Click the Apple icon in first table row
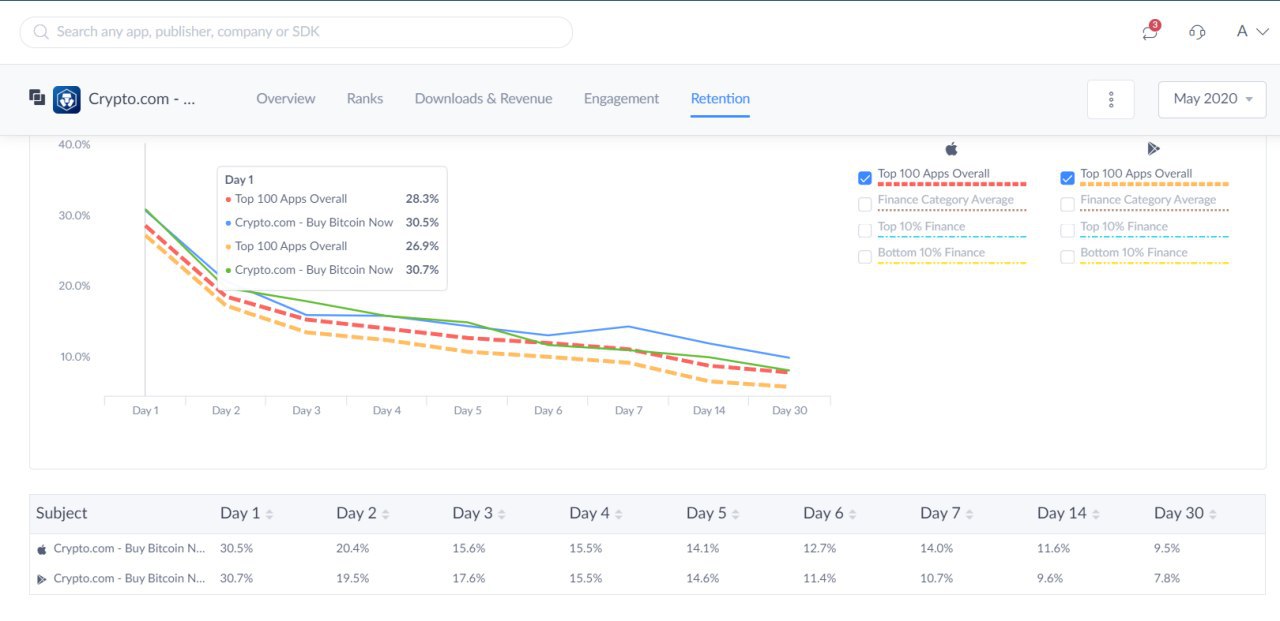The width and height of the screenshot is (1280, 621). point(42,548)
